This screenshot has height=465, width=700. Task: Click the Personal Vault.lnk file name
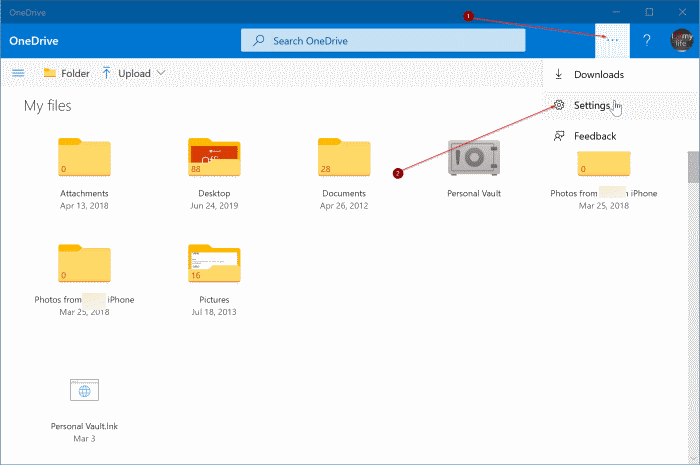coord(84,426)
